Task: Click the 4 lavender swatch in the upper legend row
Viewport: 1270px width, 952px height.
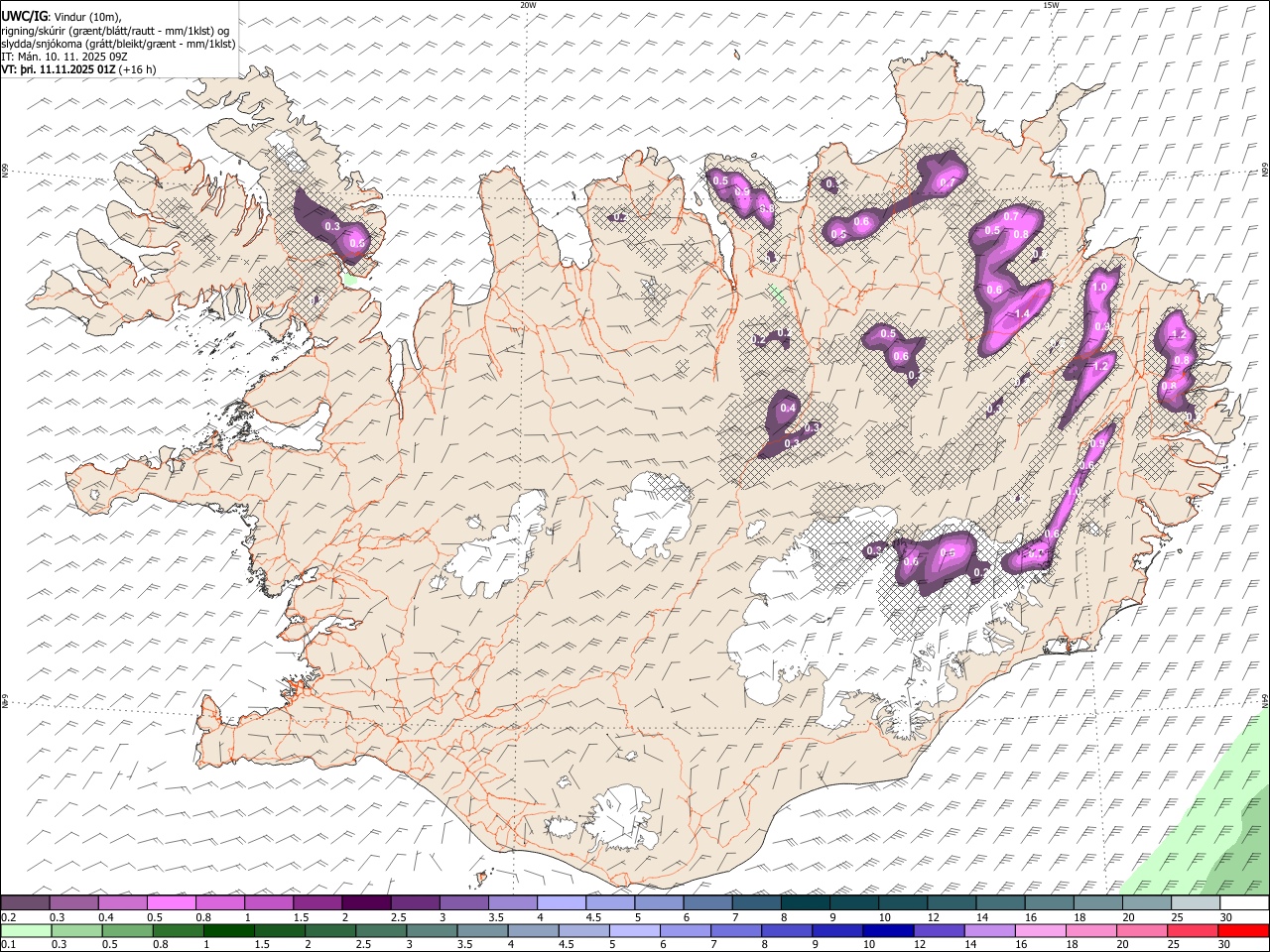Action: tap(561, 903)
